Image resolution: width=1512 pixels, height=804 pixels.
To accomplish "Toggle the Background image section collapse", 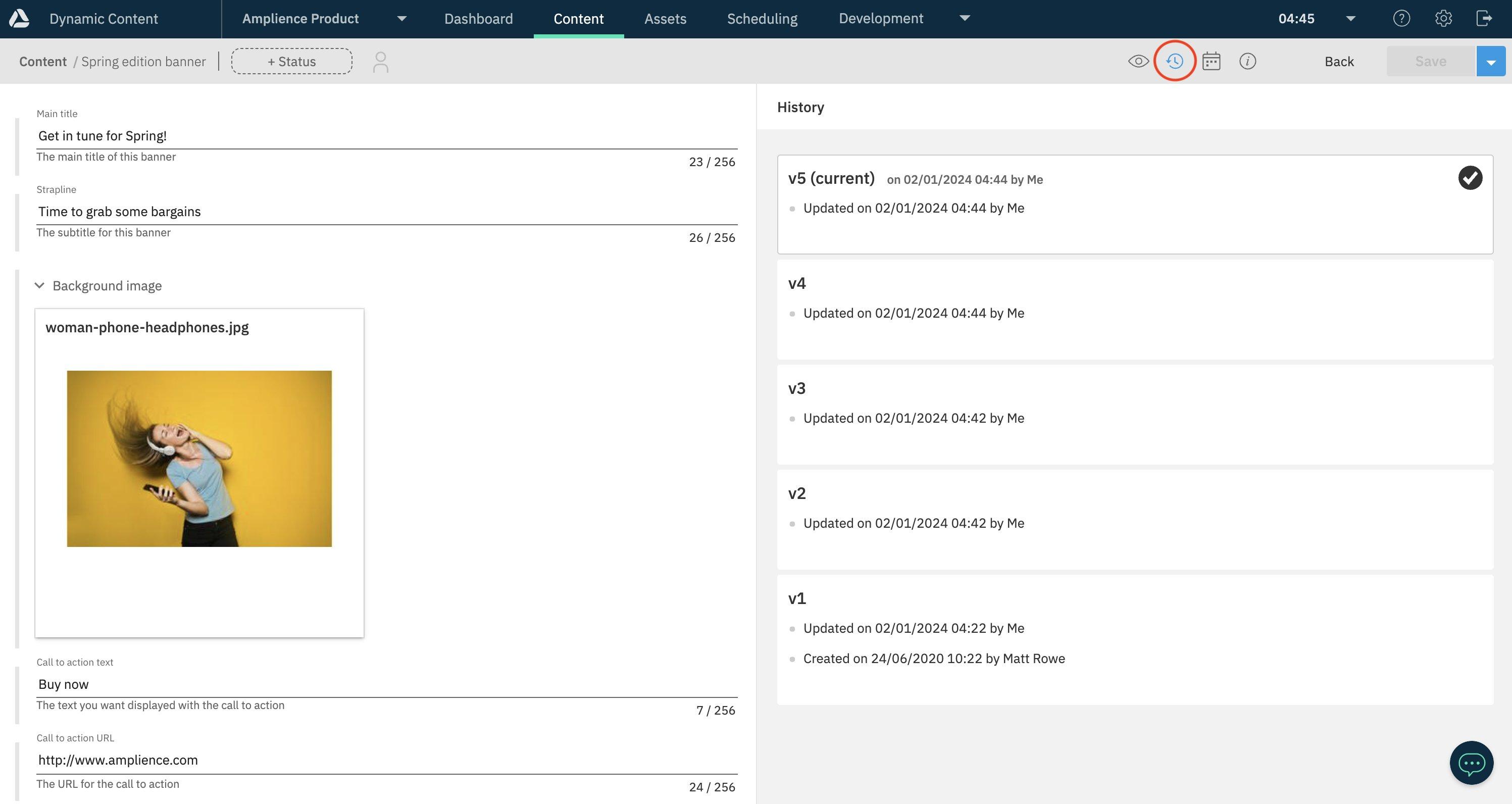I will point(38,285).
